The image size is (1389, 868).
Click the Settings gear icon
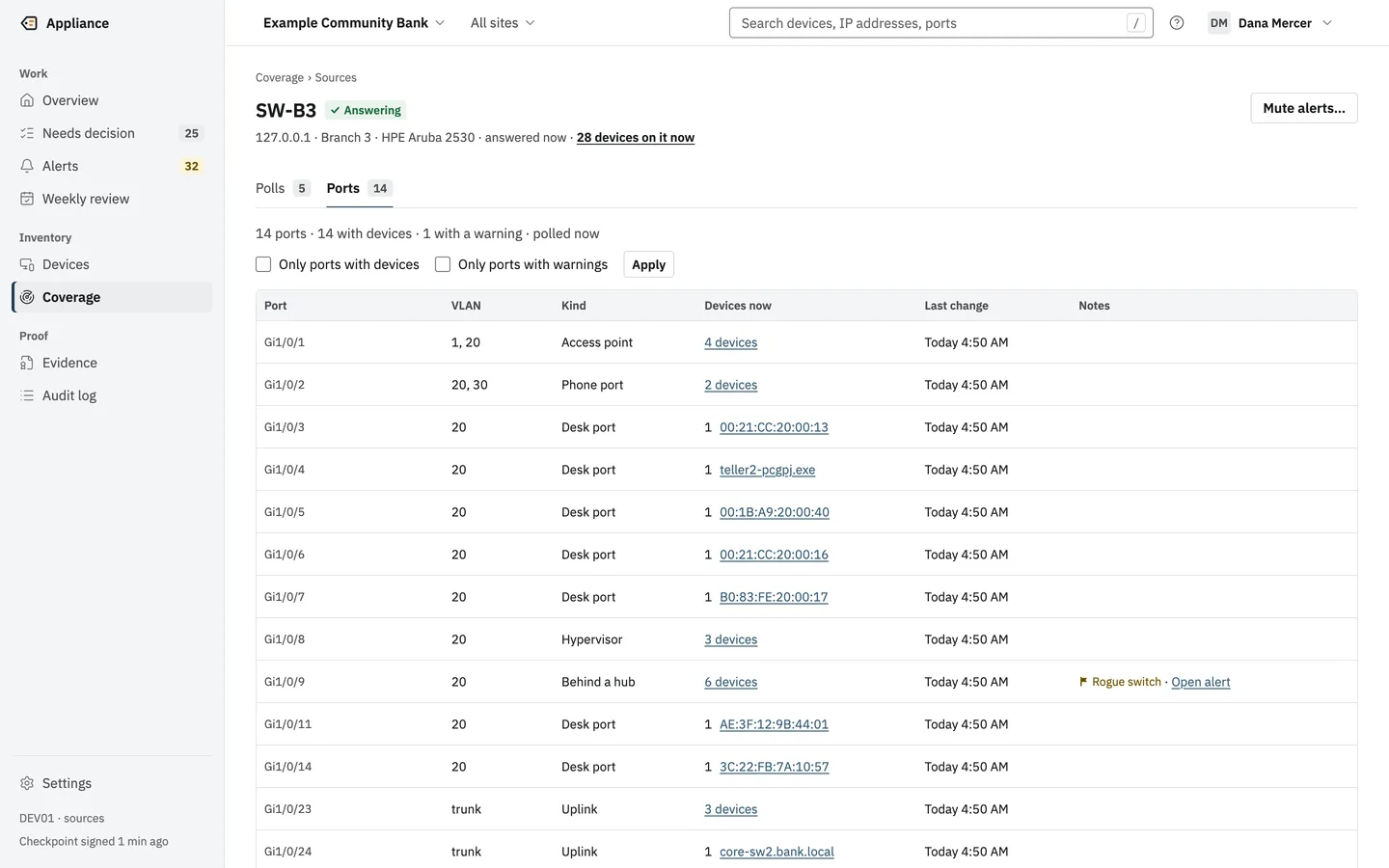[27, 783]
